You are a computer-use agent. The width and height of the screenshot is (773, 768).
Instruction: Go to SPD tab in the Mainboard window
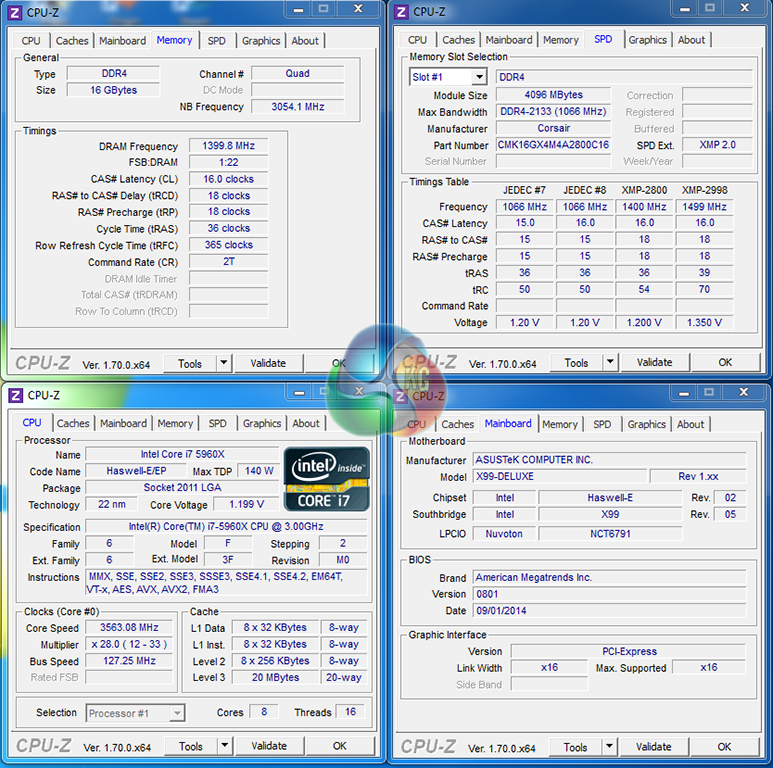(602, 425)
